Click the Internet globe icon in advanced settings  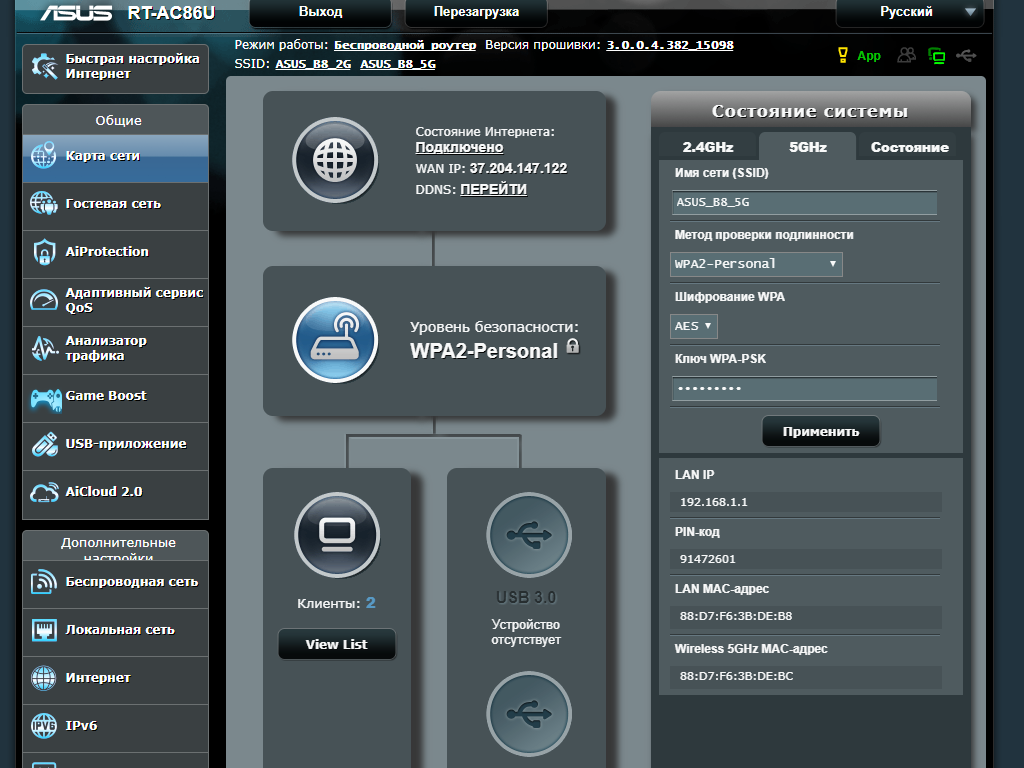44,678
